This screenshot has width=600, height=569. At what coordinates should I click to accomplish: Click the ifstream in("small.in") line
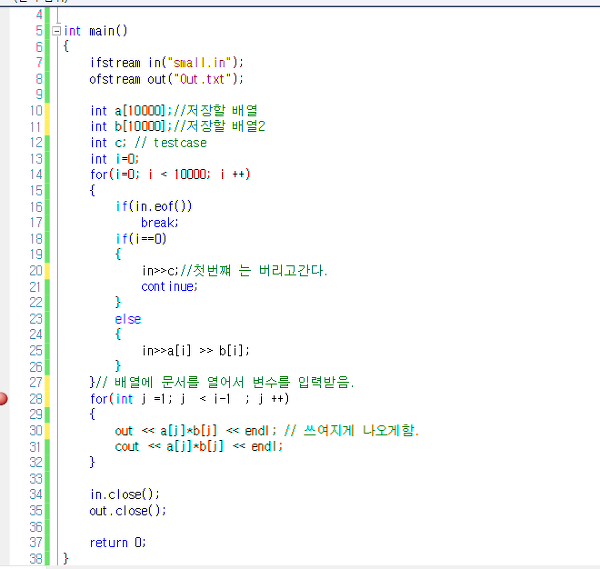click(x=166, y=62)
